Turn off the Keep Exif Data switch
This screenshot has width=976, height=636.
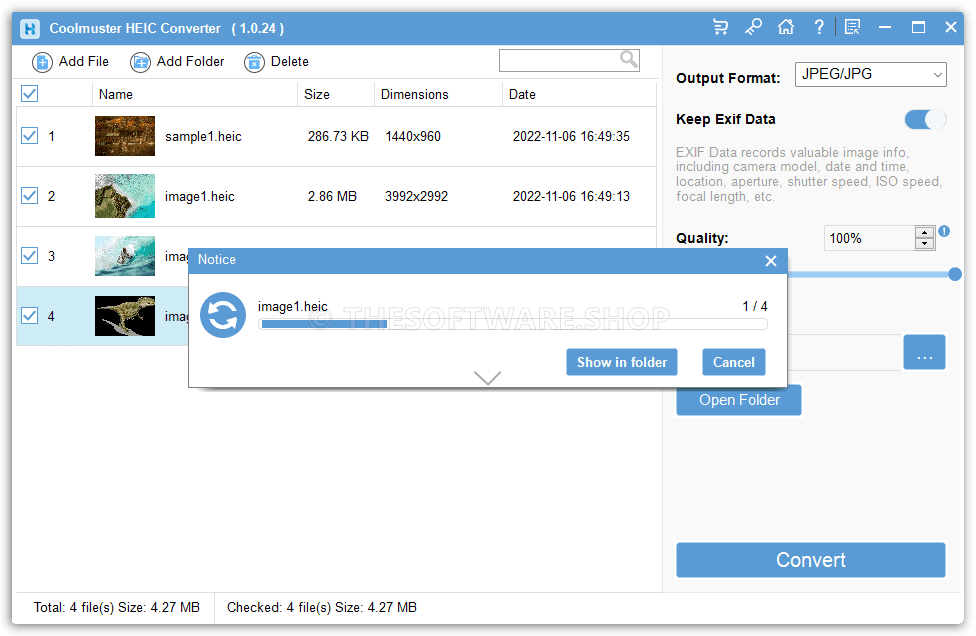click(x=925, y=119)
